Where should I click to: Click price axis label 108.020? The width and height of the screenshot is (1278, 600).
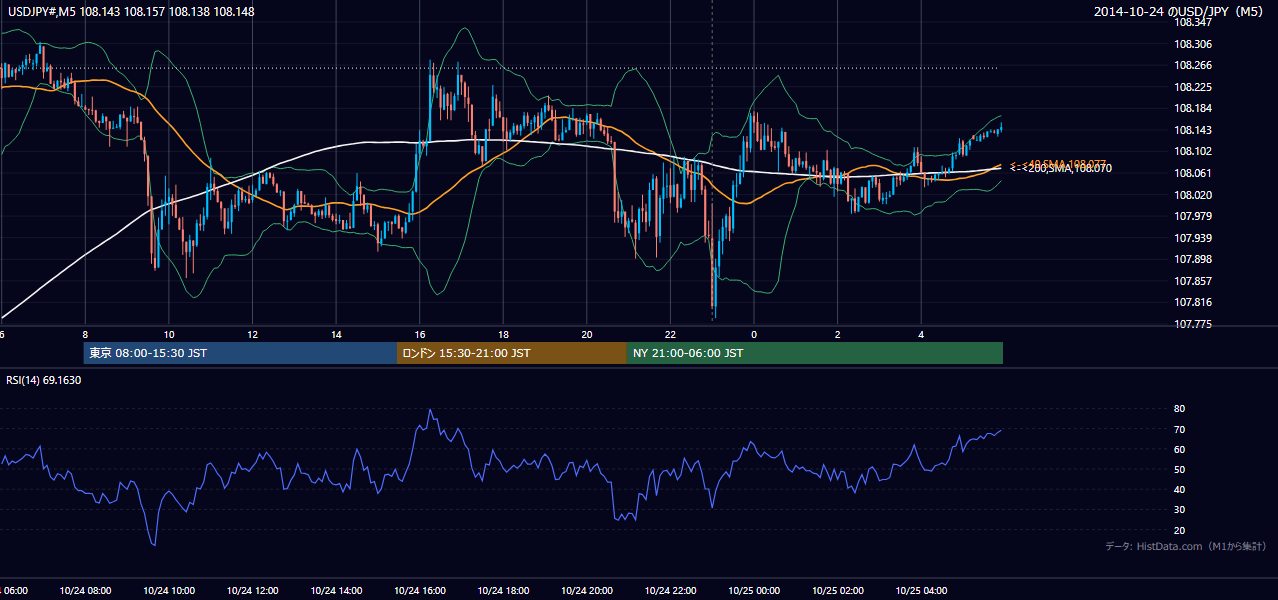[1192, 195]
